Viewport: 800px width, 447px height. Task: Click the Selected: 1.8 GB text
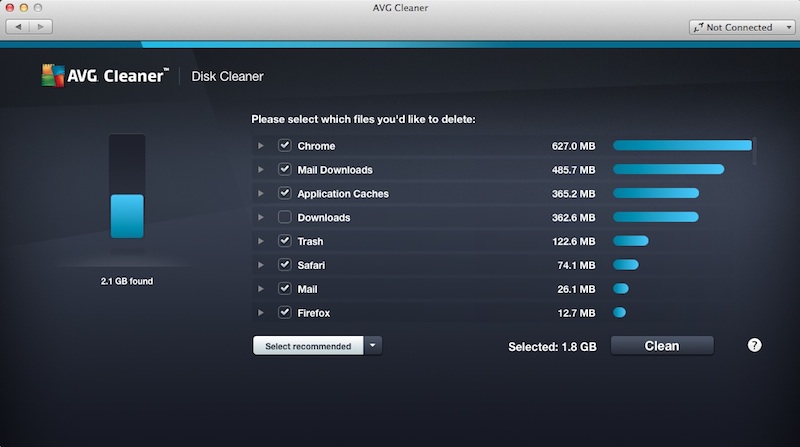(552, 347)
